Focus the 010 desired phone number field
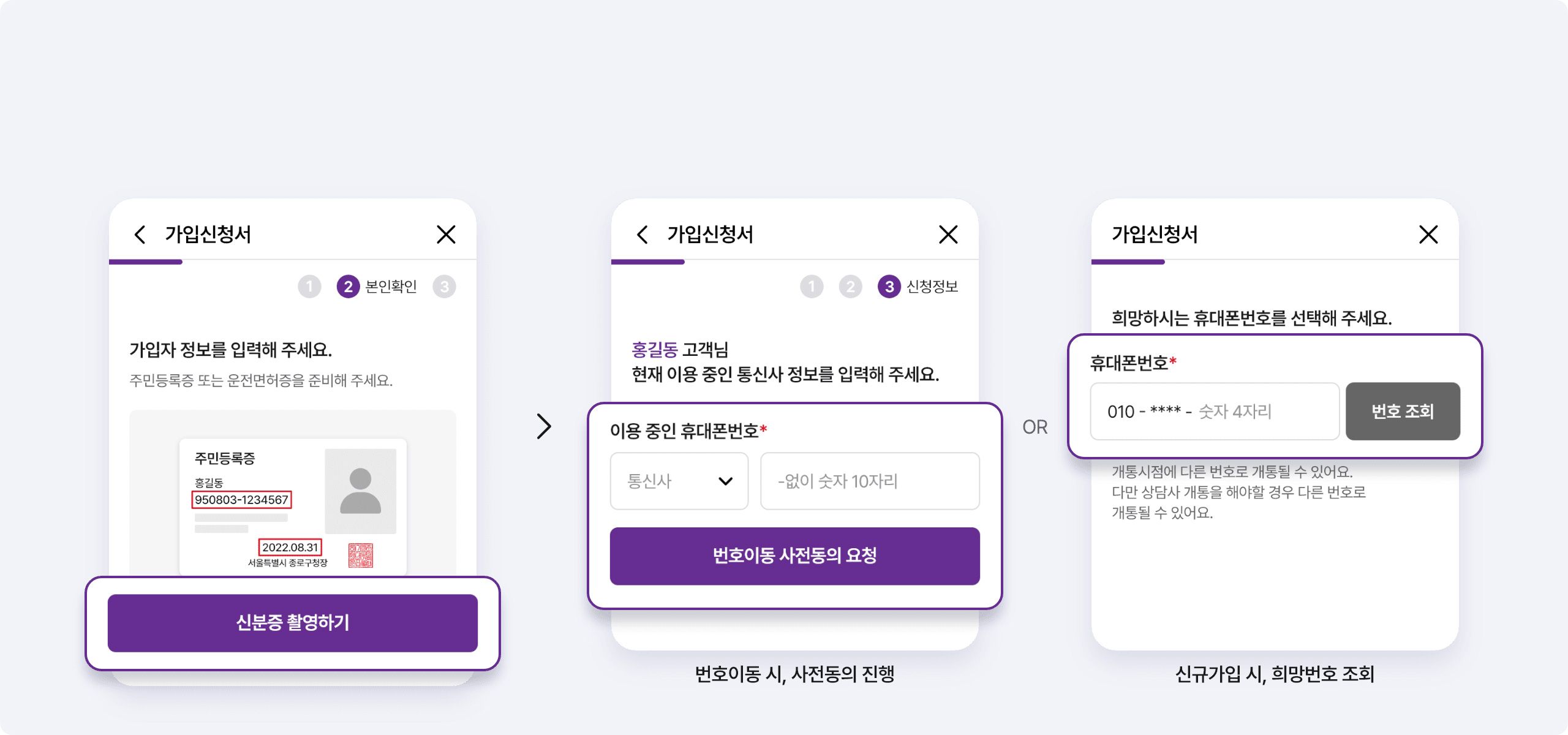 tap(1215, 412)
